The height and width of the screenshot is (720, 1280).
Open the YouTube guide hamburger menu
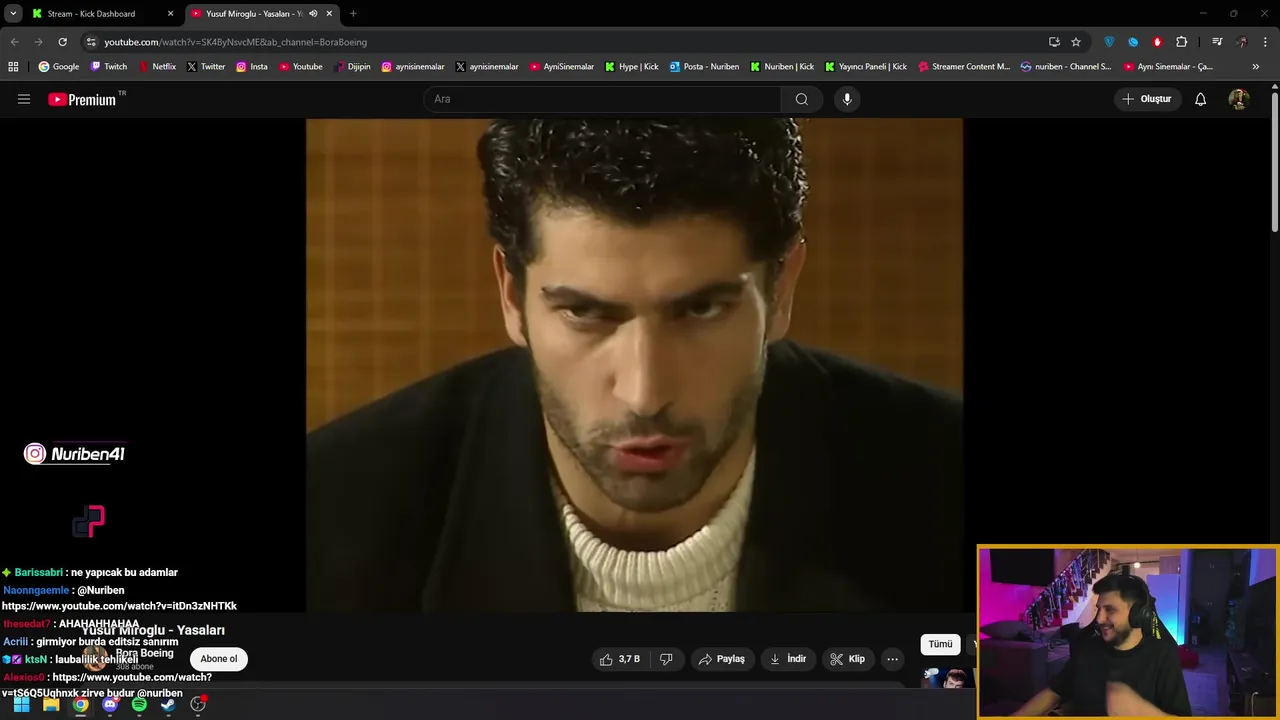click(x=24, y=99)
